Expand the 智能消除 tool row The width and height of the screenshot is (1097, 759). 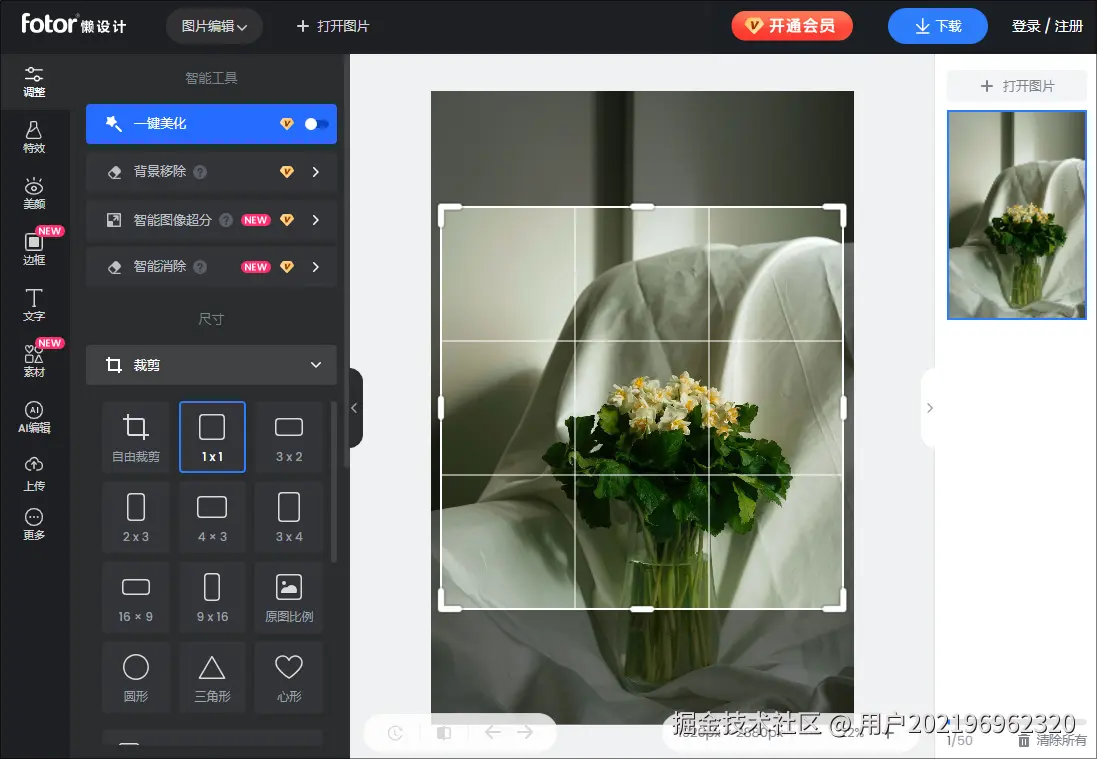pos(211,267)
